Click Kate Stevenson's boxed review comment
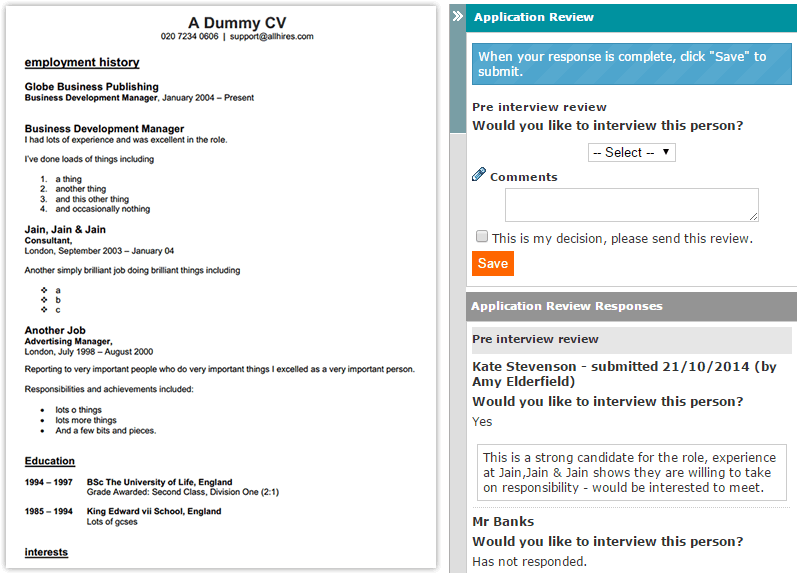The height and width of the screenshot is (574, 797). [630, 473]
